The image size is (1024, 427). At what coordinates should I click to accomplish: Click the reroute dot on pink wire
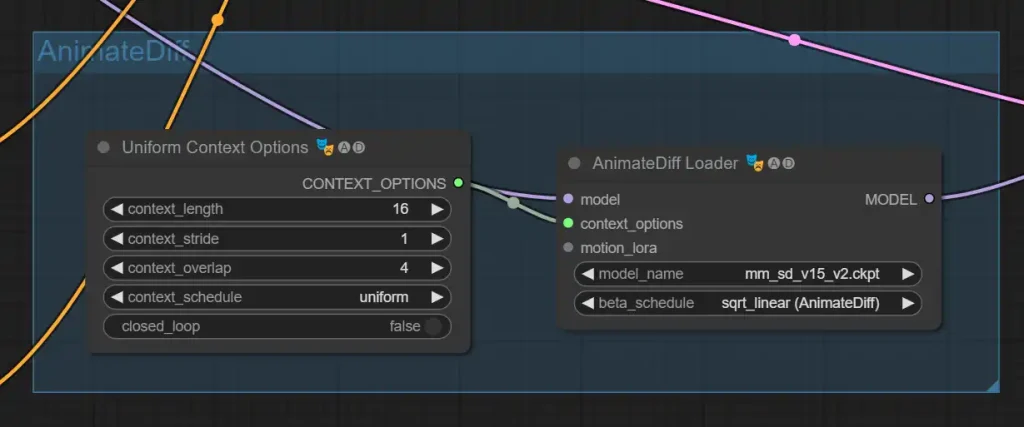(x=794, y=40)
